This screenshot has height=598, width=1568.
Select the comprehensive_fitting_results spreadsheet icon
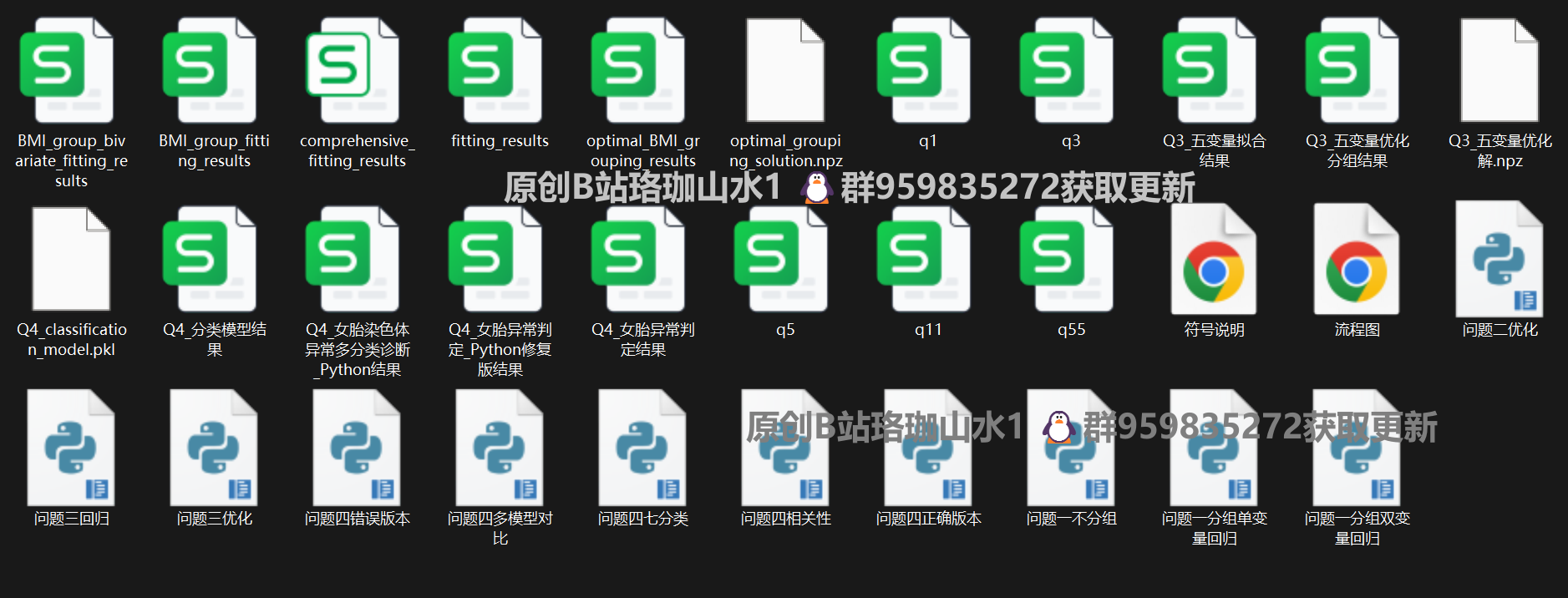pos(357,70)
